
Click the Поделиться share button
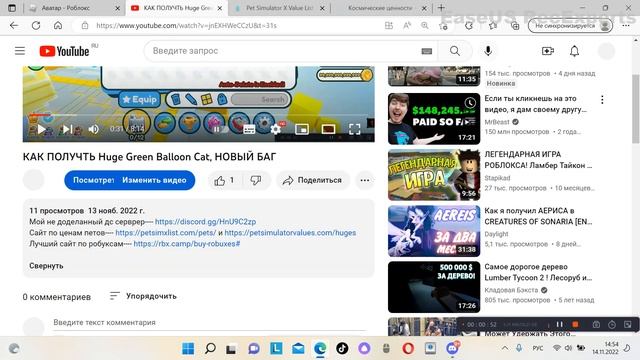[x=313, y=180]
